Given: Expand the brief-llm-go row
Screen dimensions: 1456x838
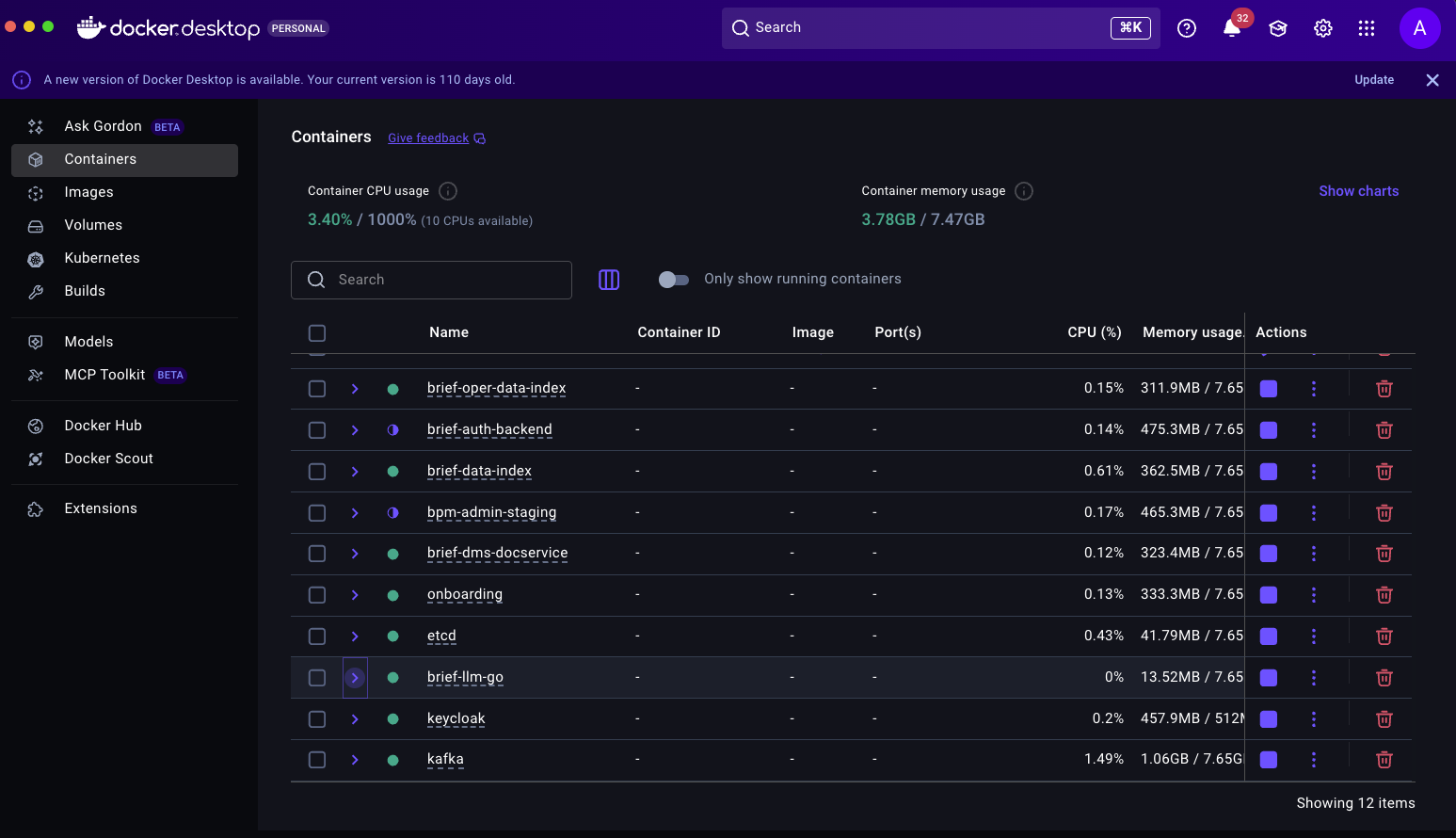Looking at the screenshot, I should point(355,678).
